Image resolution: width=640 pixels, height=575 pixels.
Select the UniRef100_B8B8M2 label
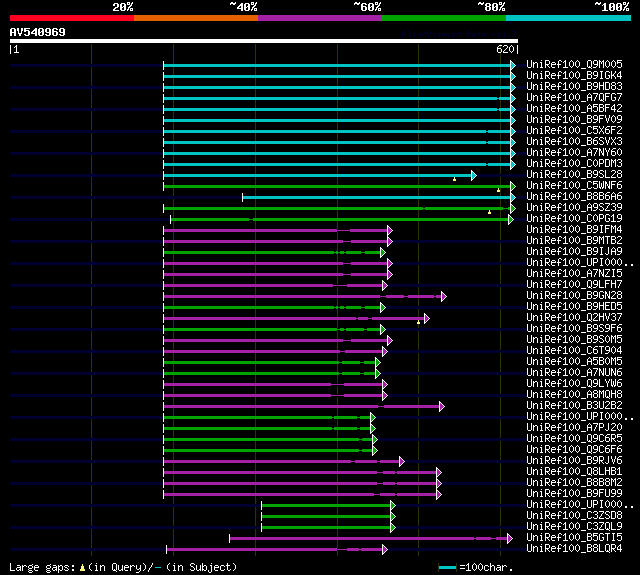point(574,483)
